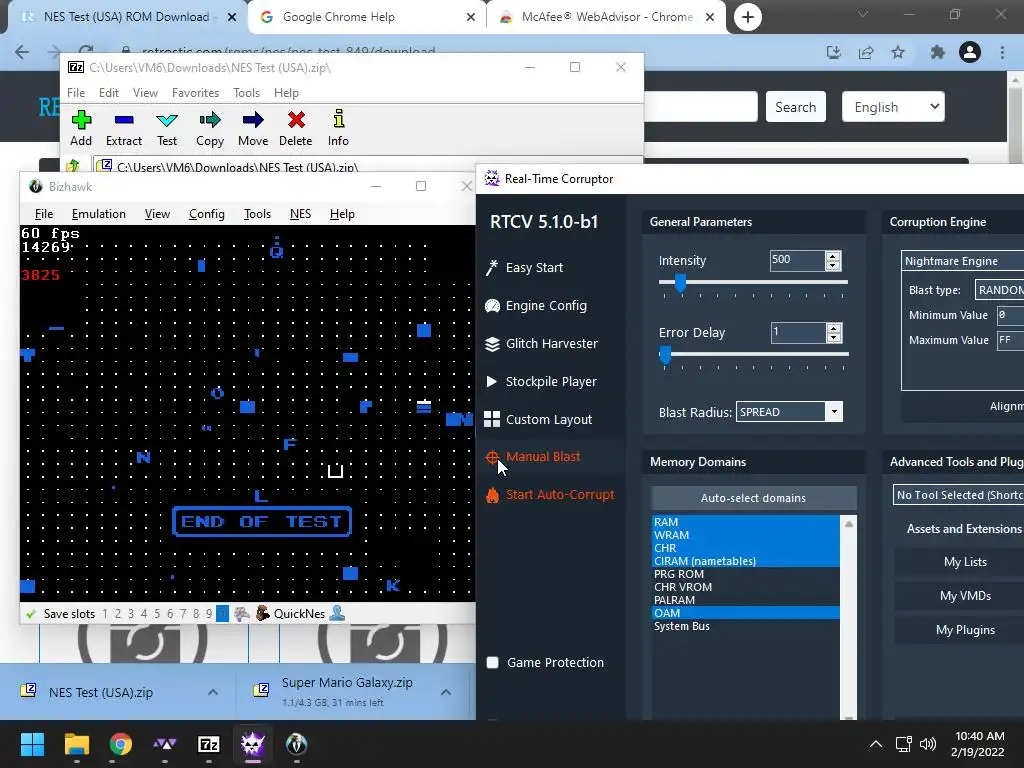Bookmark page with the star icon
This screenshot has width=1024, height=768.
coord(899,52)
